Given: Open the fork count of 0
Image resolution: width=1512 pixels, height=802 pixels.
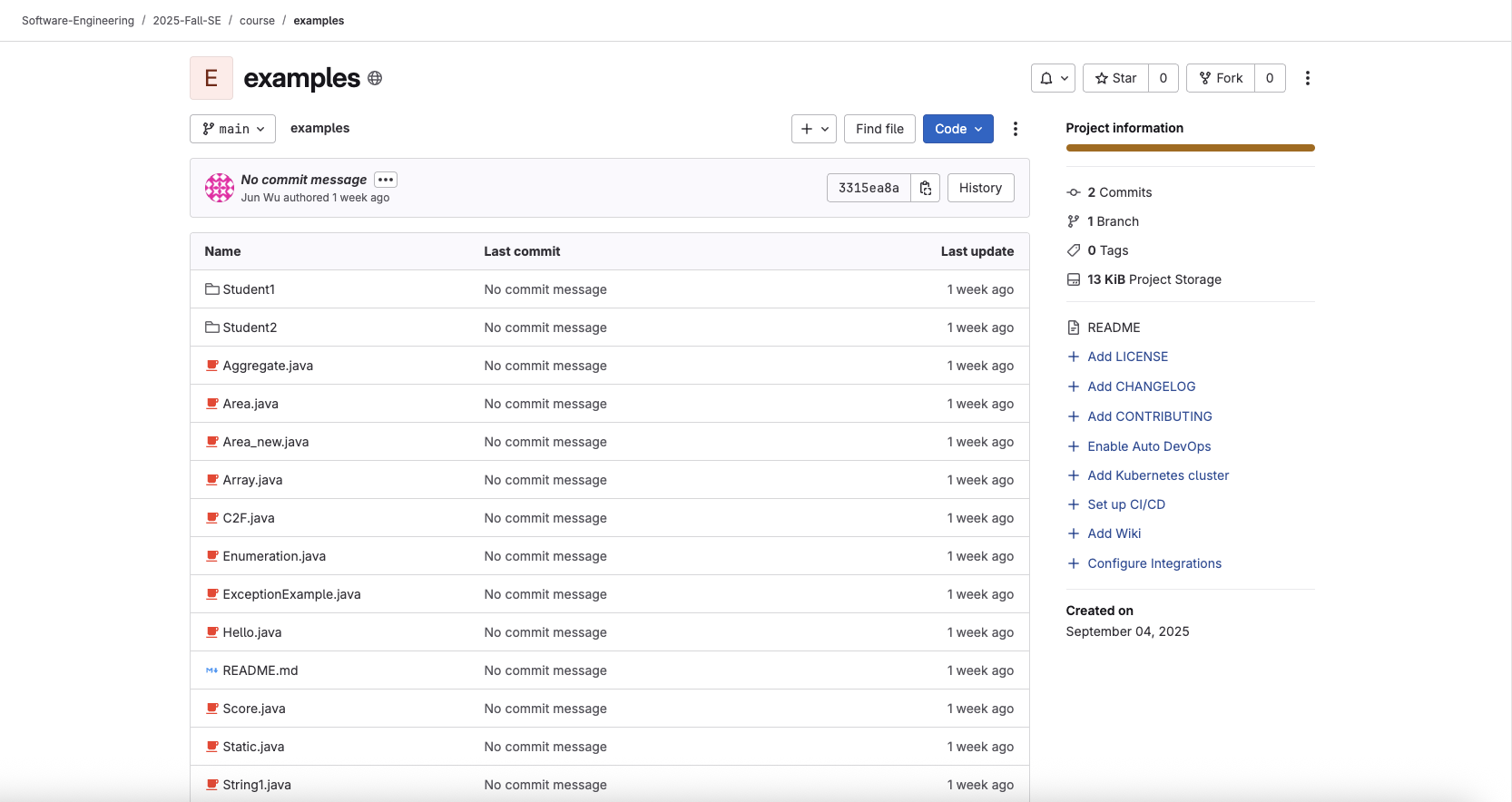Looking at the screenshot, I should click(1270, 78).
